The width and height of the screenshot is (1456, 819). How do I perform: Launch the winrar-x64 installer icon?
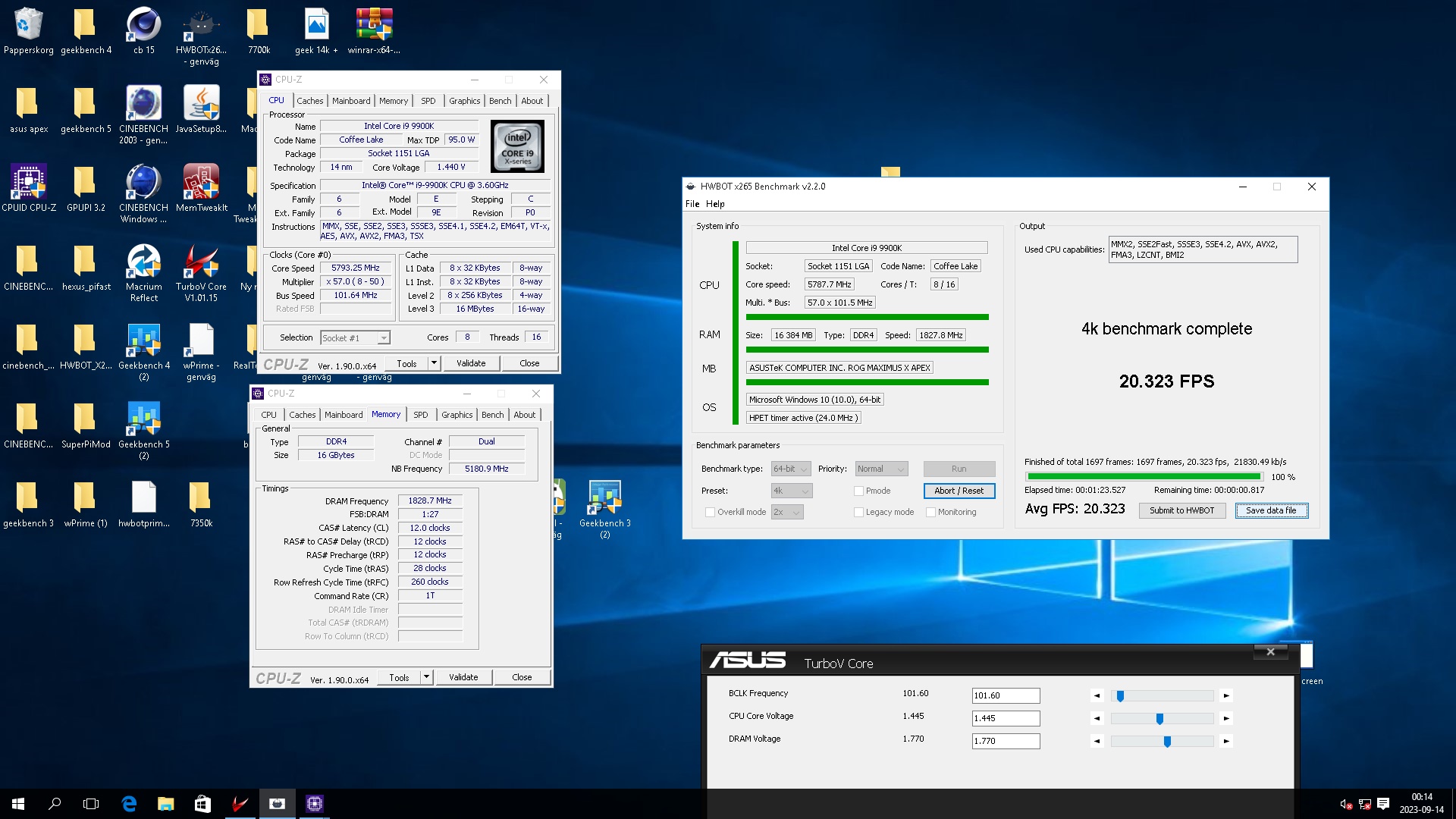pos(374,30)
